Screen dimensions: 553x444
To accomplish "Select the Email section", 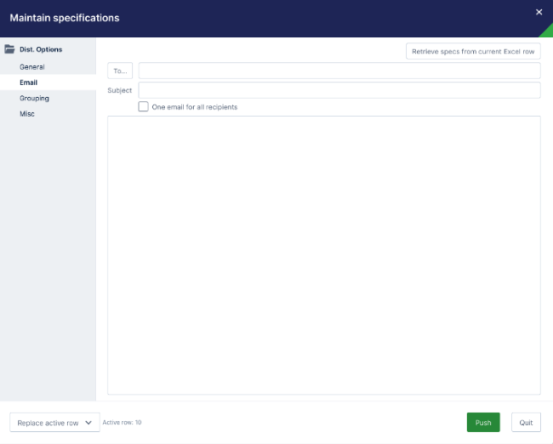I will click(29, 83).
